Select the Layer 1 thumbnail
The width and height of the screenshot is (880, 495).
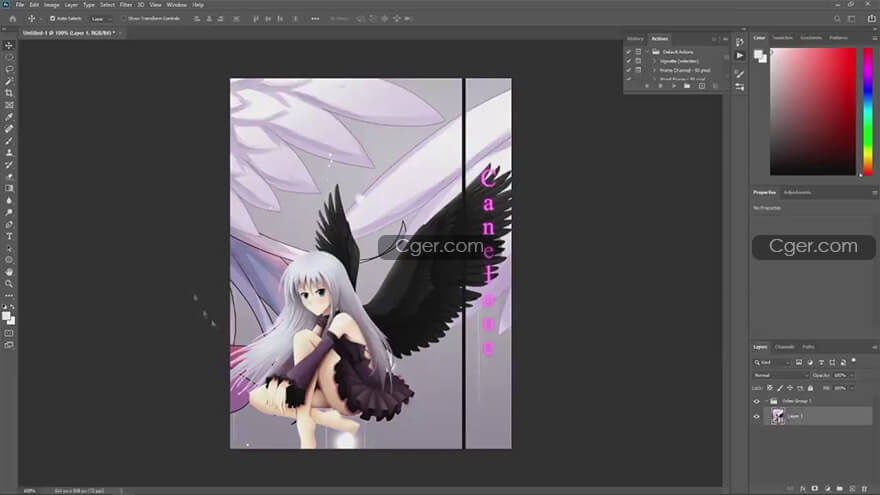click(x=778, y=416)
